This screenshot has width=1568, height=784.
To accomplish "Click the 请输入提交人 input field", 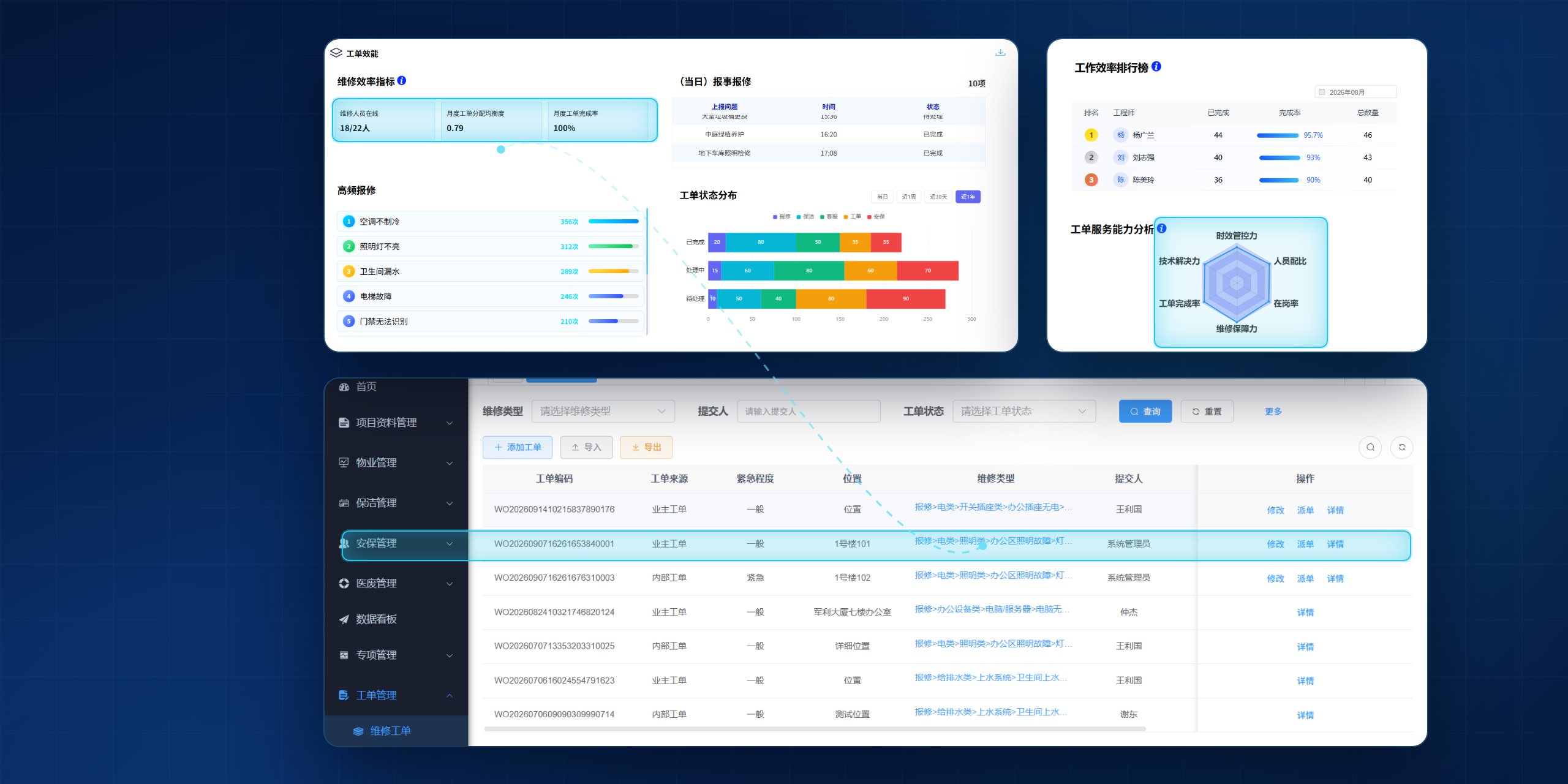I will coord(809,411).
